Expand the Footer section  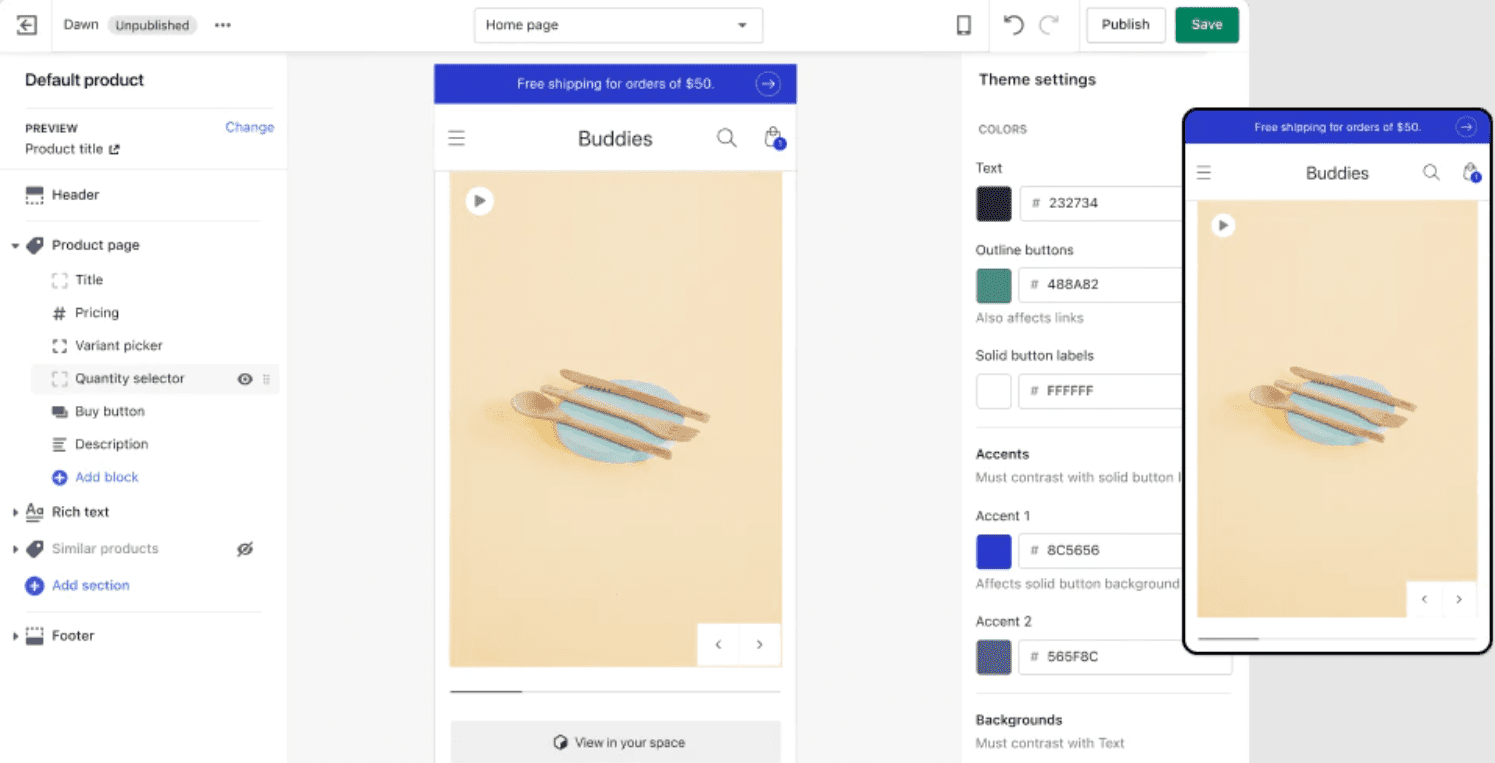[x=15, y=636]
